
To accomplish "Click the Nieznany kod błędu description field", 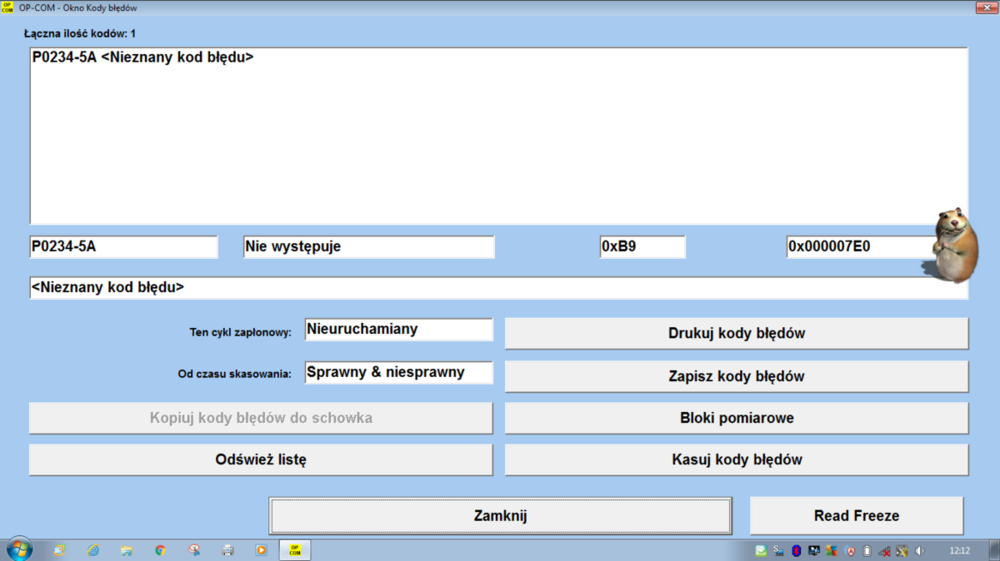I will pyautogui.click(x=499, y=288).
